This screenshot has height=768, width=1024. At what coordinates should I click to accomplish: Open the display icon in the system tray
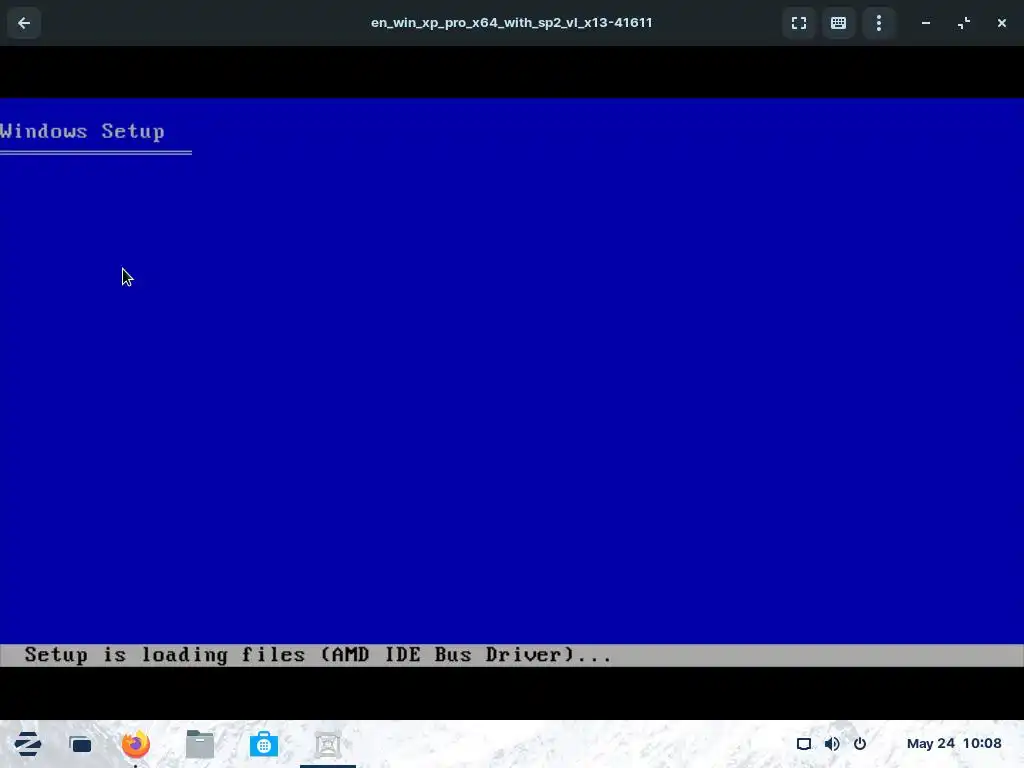pos(804,744)
